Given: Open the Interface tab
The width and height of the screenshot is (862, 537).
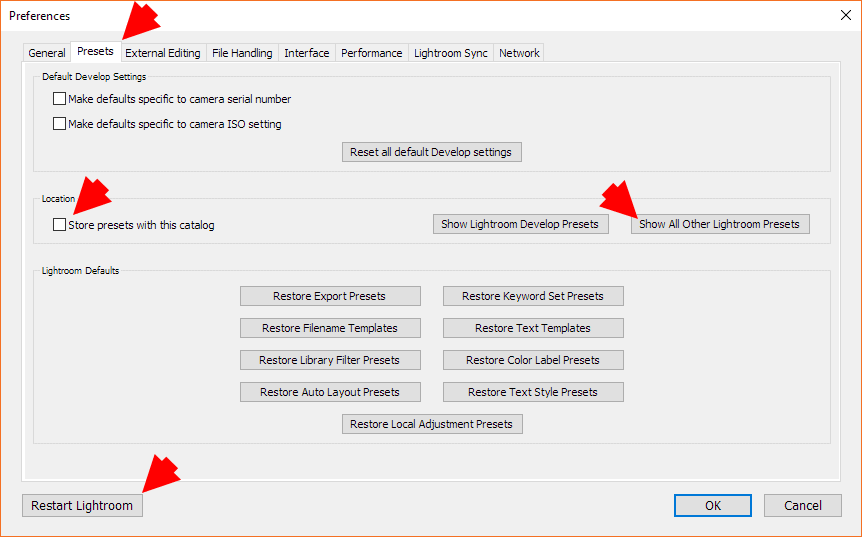Looking at the screenshot, I should tap(307, 53).
